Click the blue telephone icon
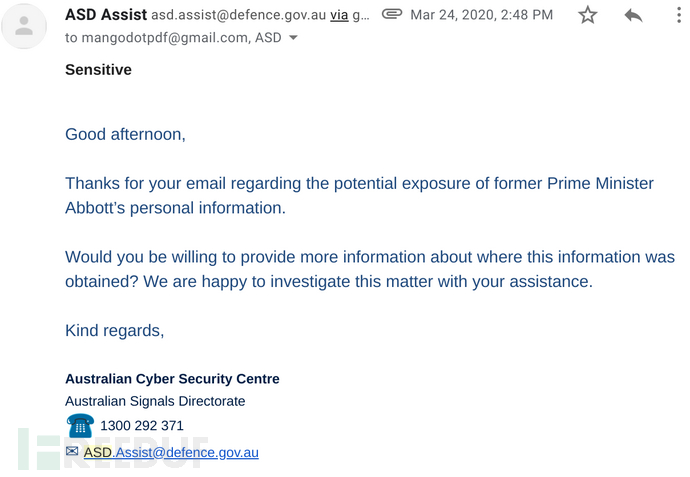 click(x=80, y=426)
